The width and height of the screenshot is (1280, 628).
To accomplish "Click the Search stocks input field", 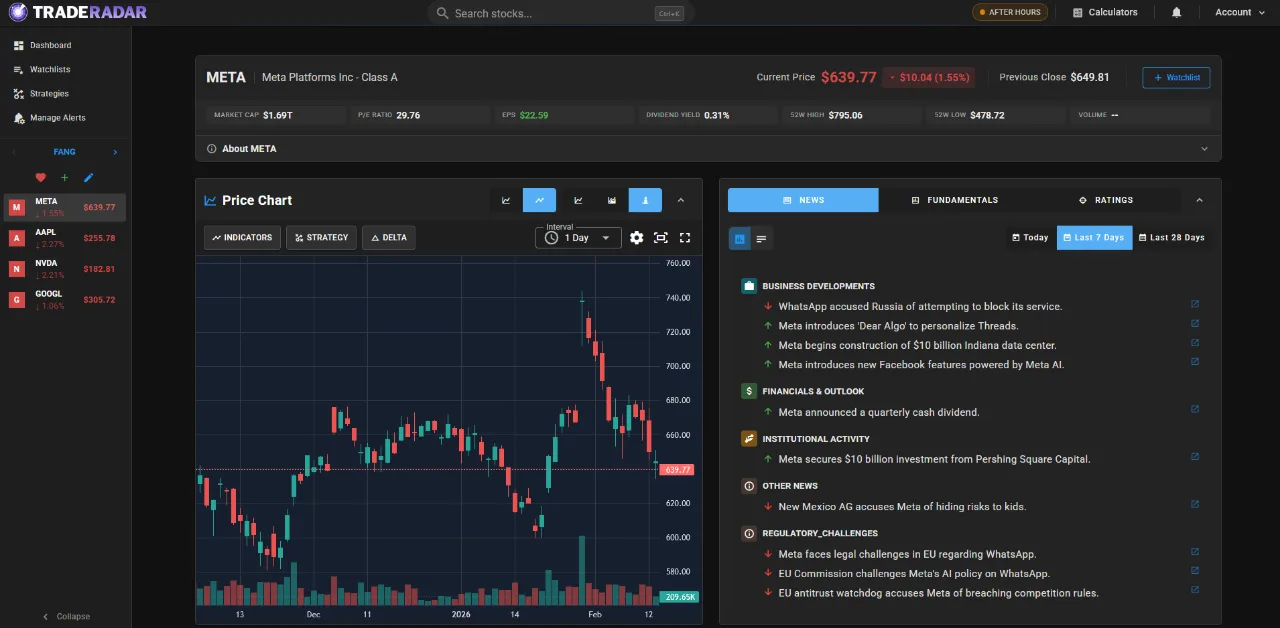I will point(560,13).
